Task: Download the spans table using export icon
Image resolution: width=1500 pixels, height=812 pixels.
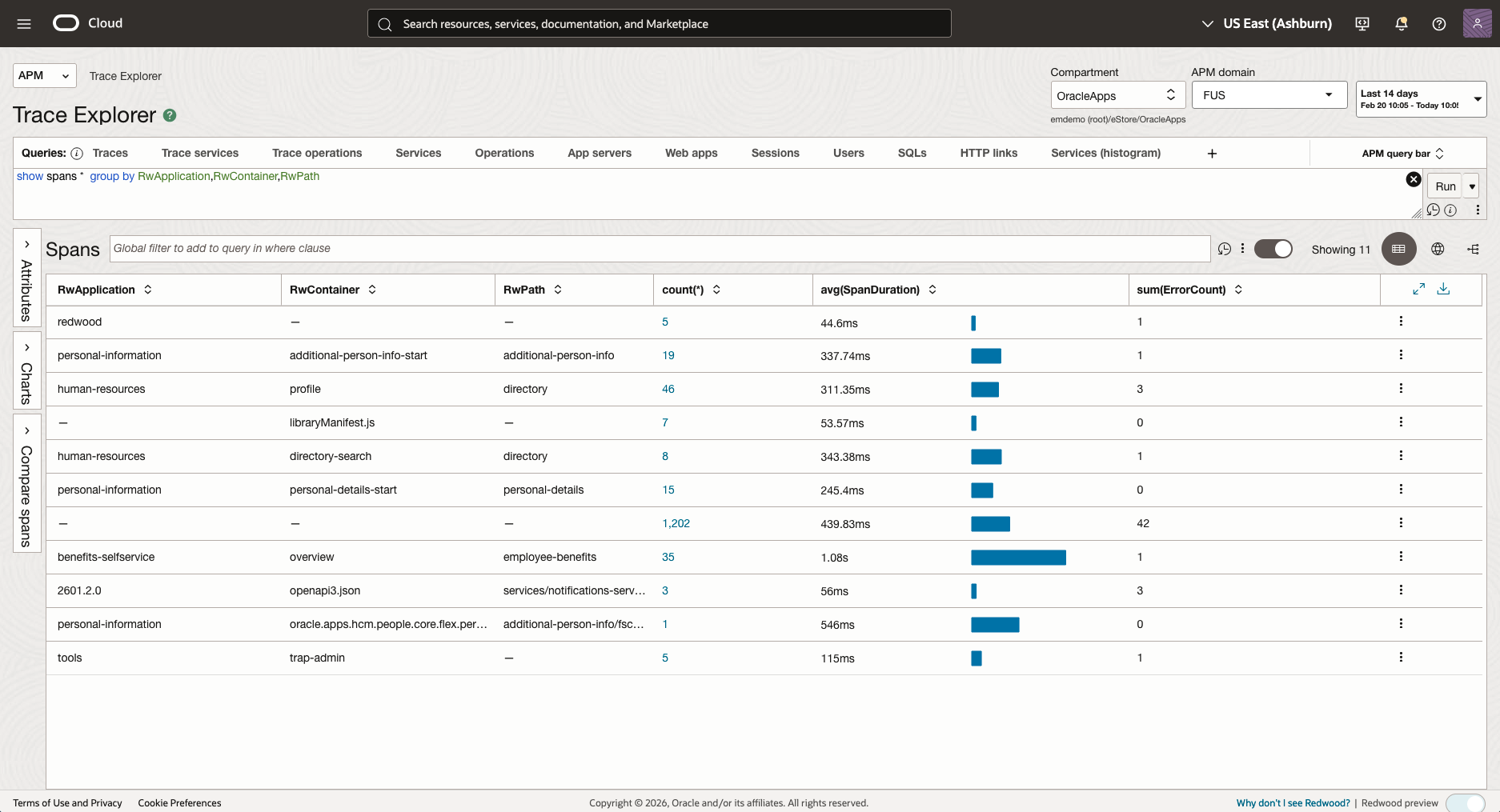Action: click(x=1445, y=289)
